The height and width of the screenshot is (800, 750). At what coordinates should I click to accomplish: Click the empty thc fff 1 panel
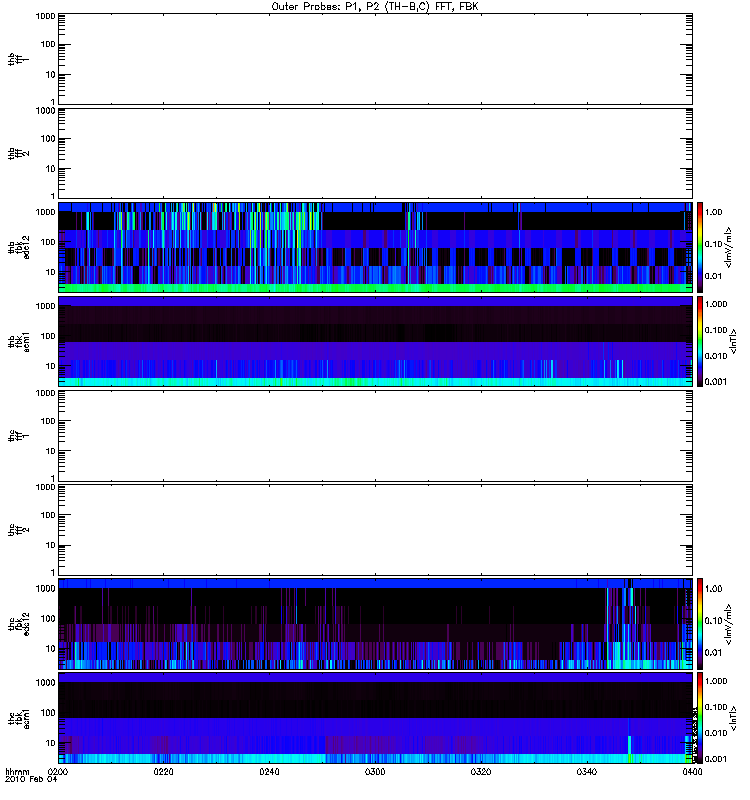point(375,436)
